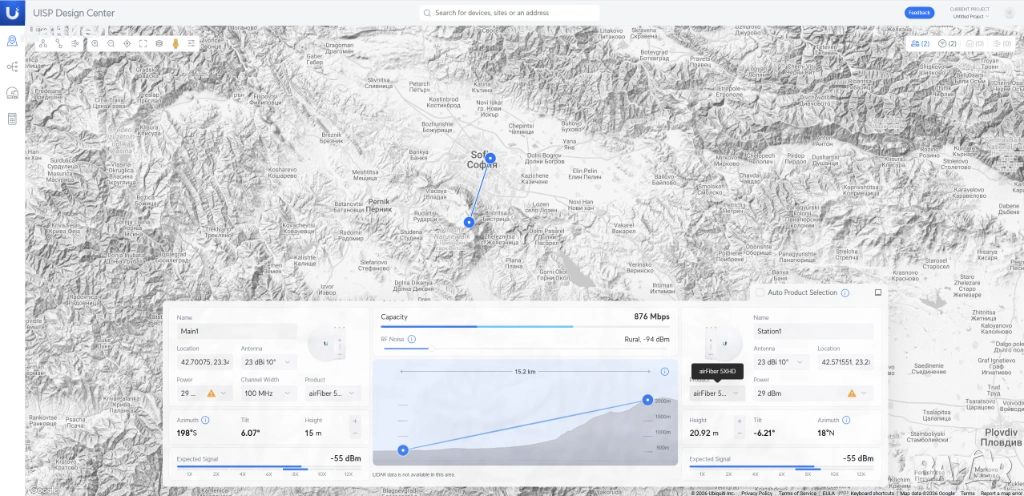Increase Station1 height with plus
1024x496 pixels.
739,422
